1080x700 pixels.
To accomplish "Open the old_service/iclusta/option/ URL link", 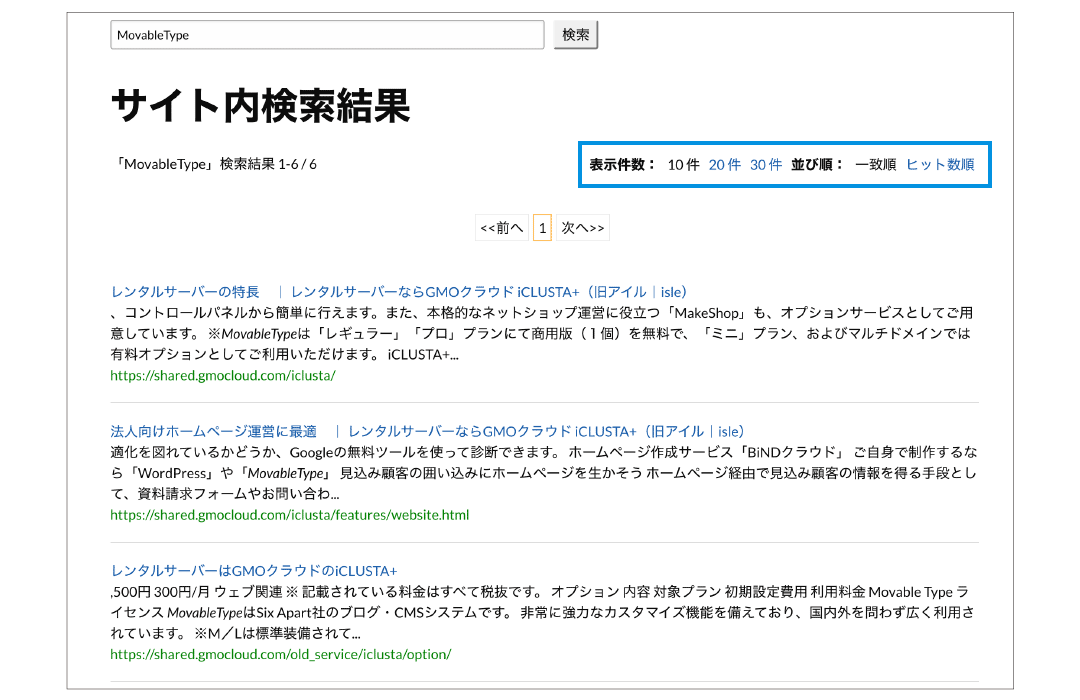I will pyautogui.click(x=280, y=655).
